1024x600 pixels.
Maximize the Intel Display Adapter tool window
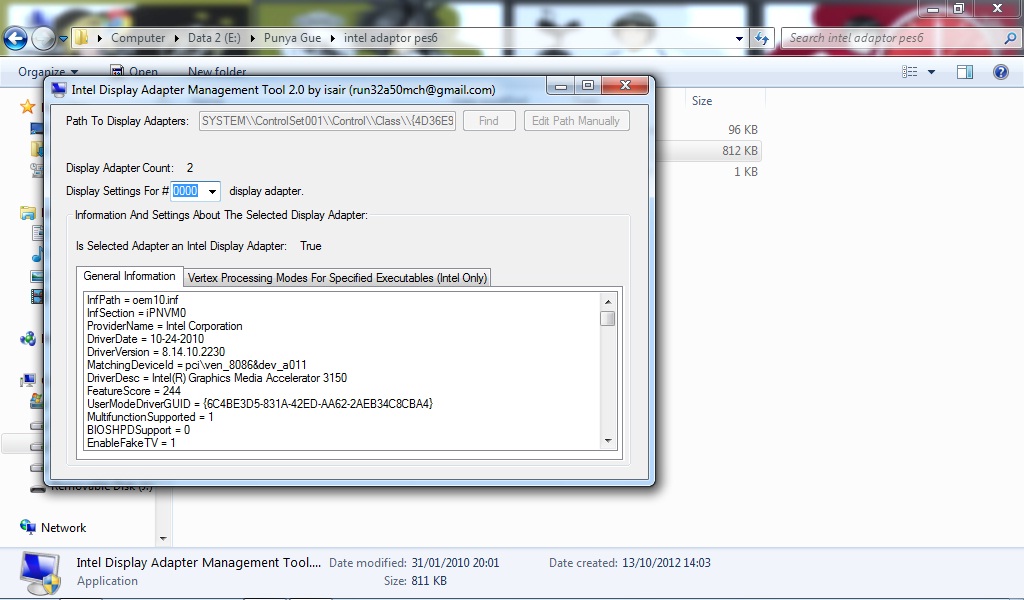pos(588,86)
